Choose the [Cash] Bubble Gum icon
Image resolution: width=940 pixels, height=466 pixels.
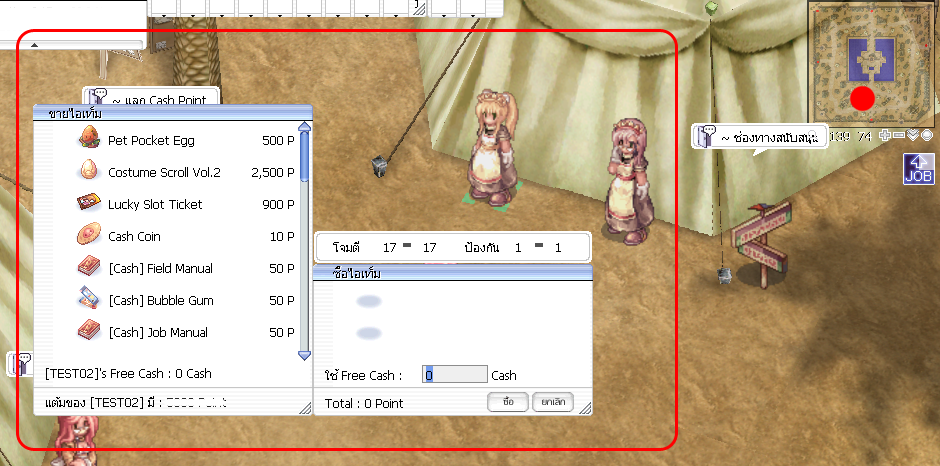(89, 299)
